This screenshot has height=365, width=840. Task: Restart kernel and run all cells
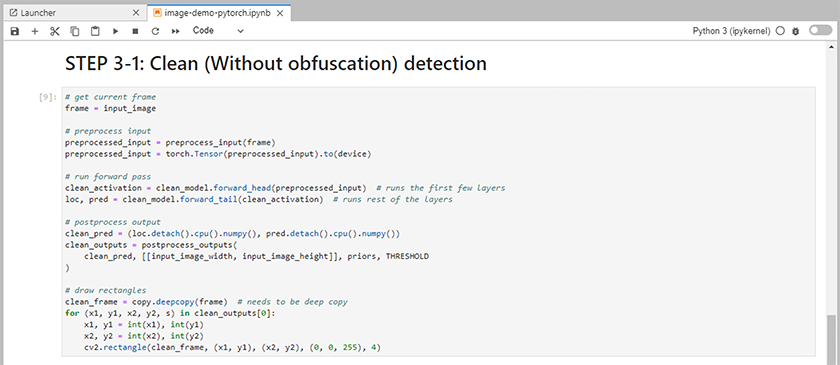[x=175, y=32]
